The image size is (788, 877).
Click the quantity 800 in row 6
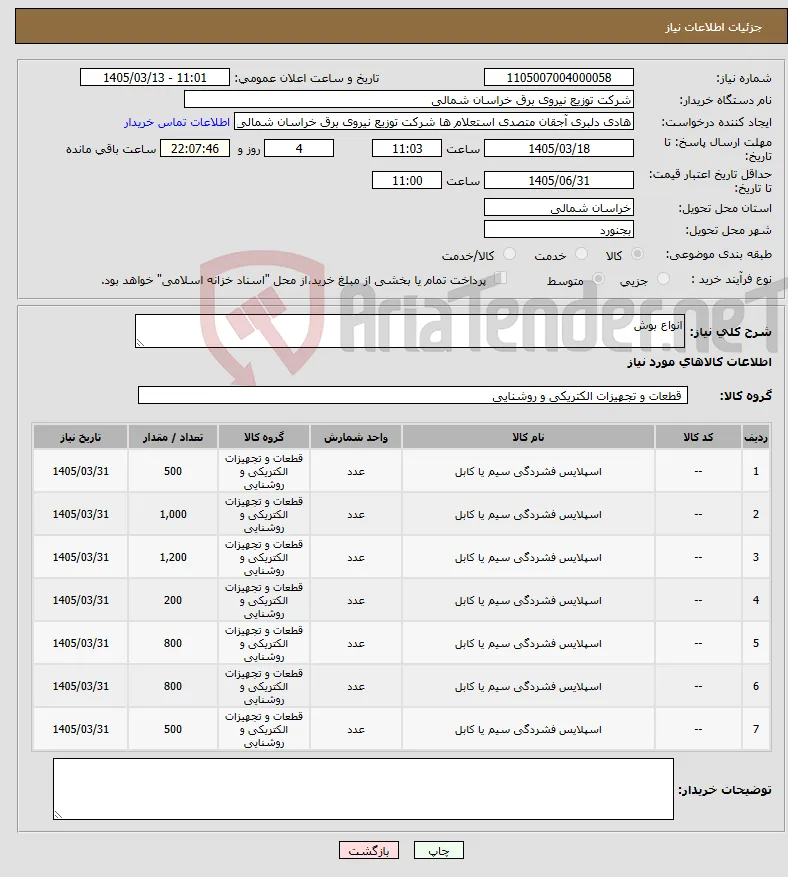click(173, 686)
